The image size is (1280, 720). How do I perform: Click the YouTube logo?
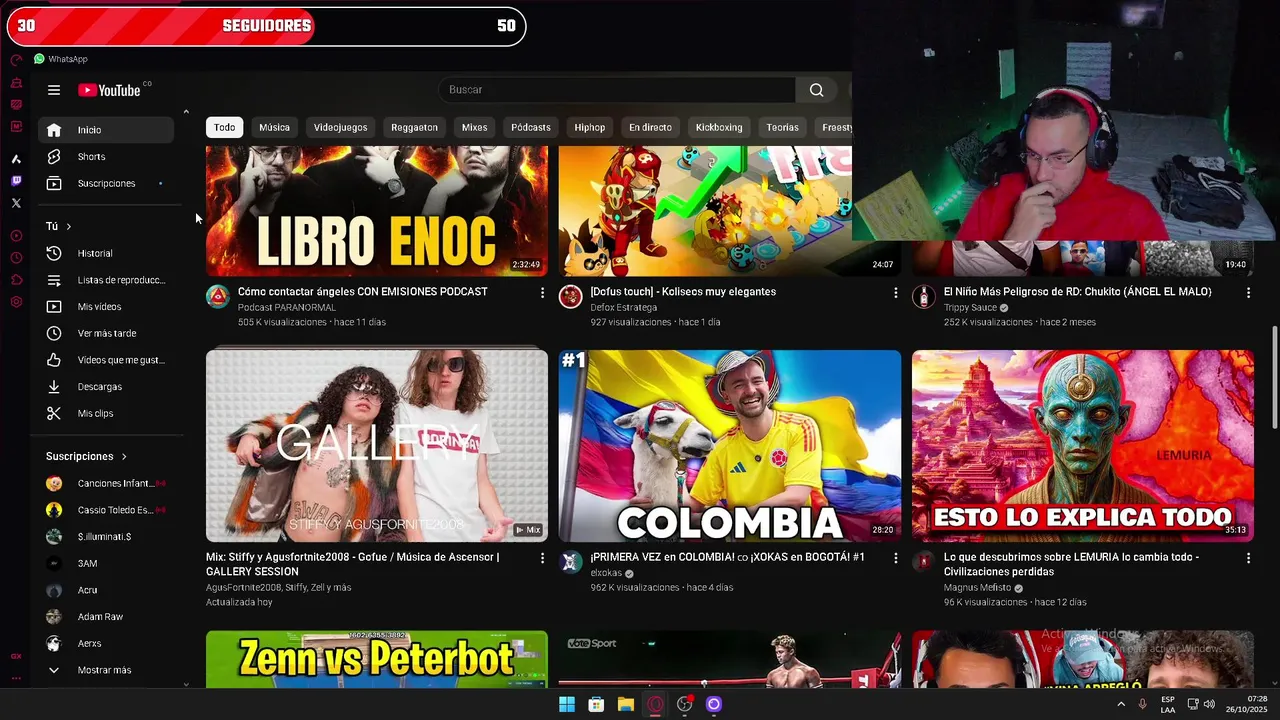point(110,90)
